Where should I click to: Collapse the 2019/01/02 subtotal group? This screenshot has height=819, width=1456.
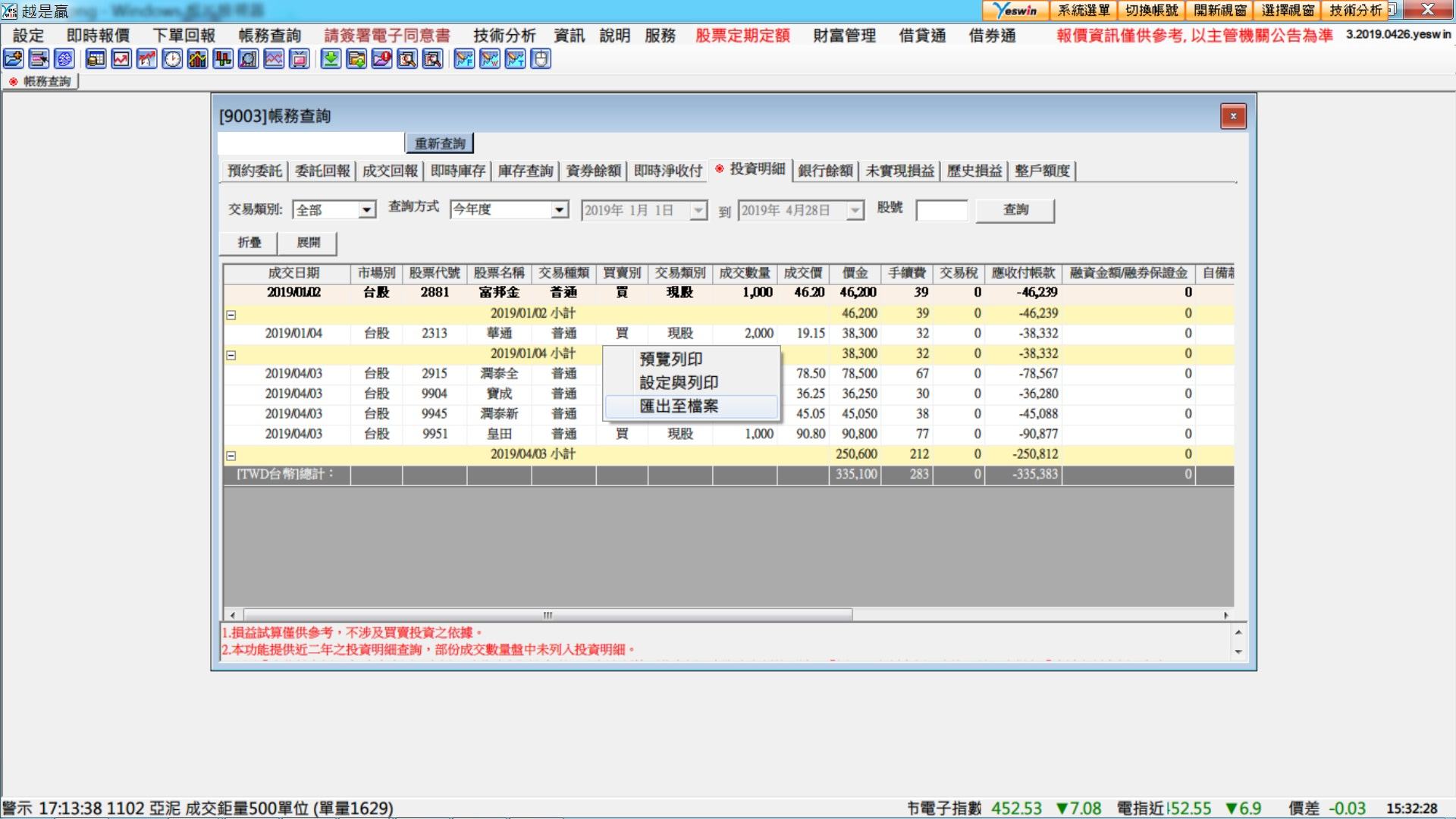pos(231,315)
